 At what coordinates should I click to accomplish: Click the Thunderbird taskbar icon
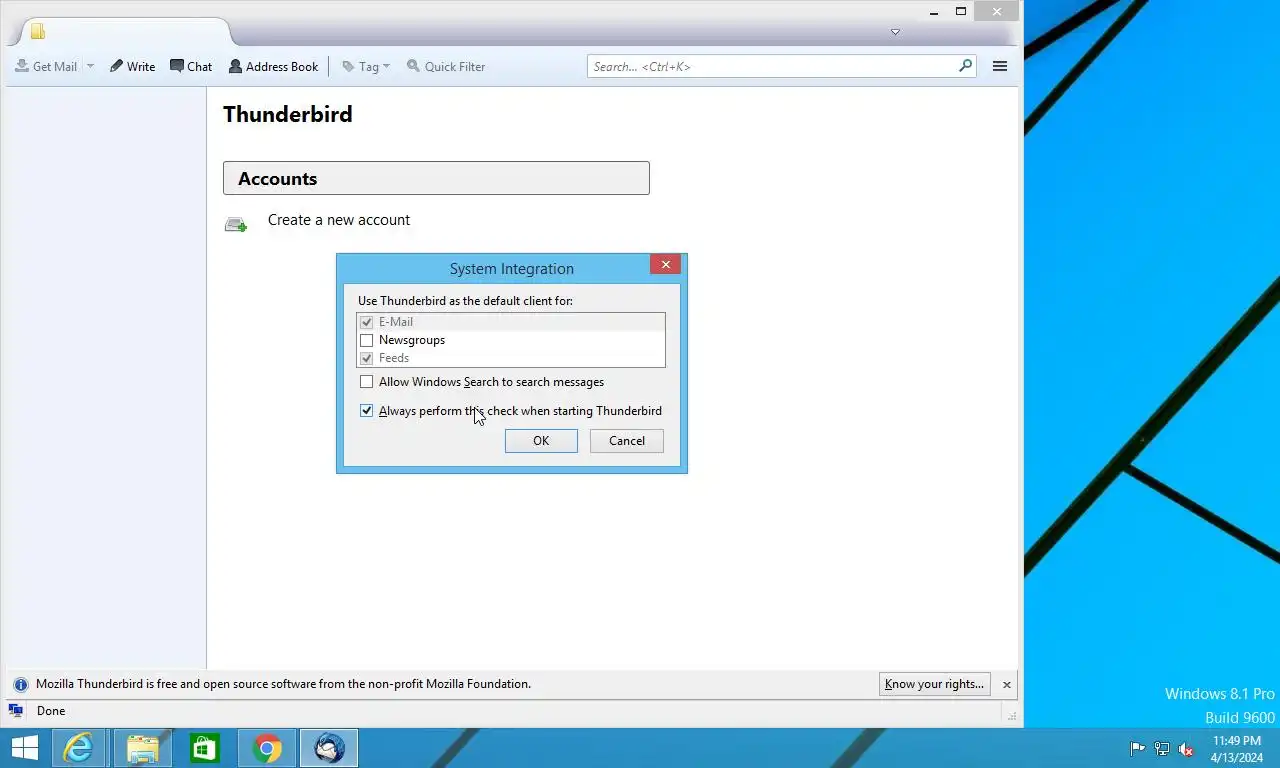click(329, 748)
